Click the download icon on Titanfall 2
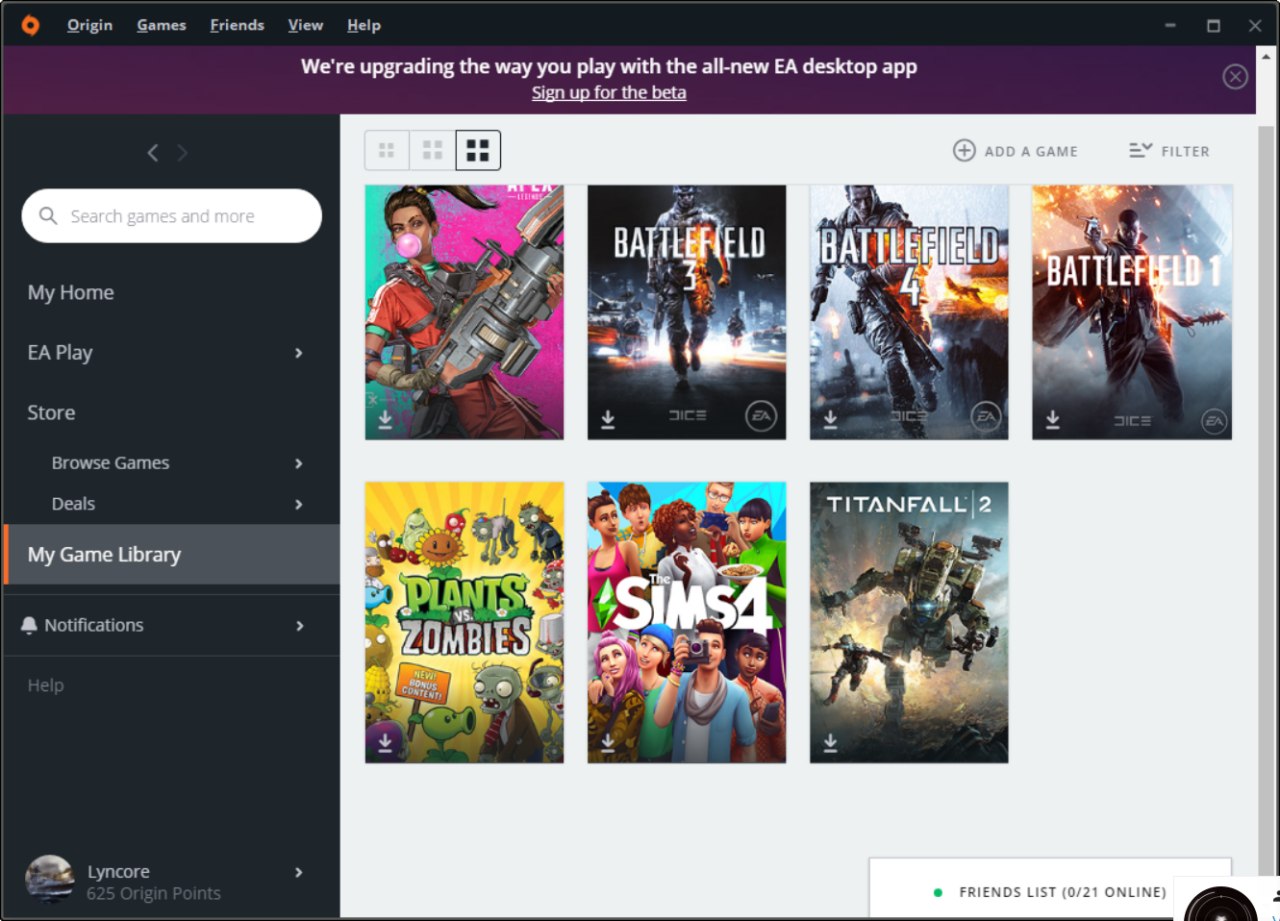The height and width of the screenshot is (921, 1280). [x=830, y=743]
